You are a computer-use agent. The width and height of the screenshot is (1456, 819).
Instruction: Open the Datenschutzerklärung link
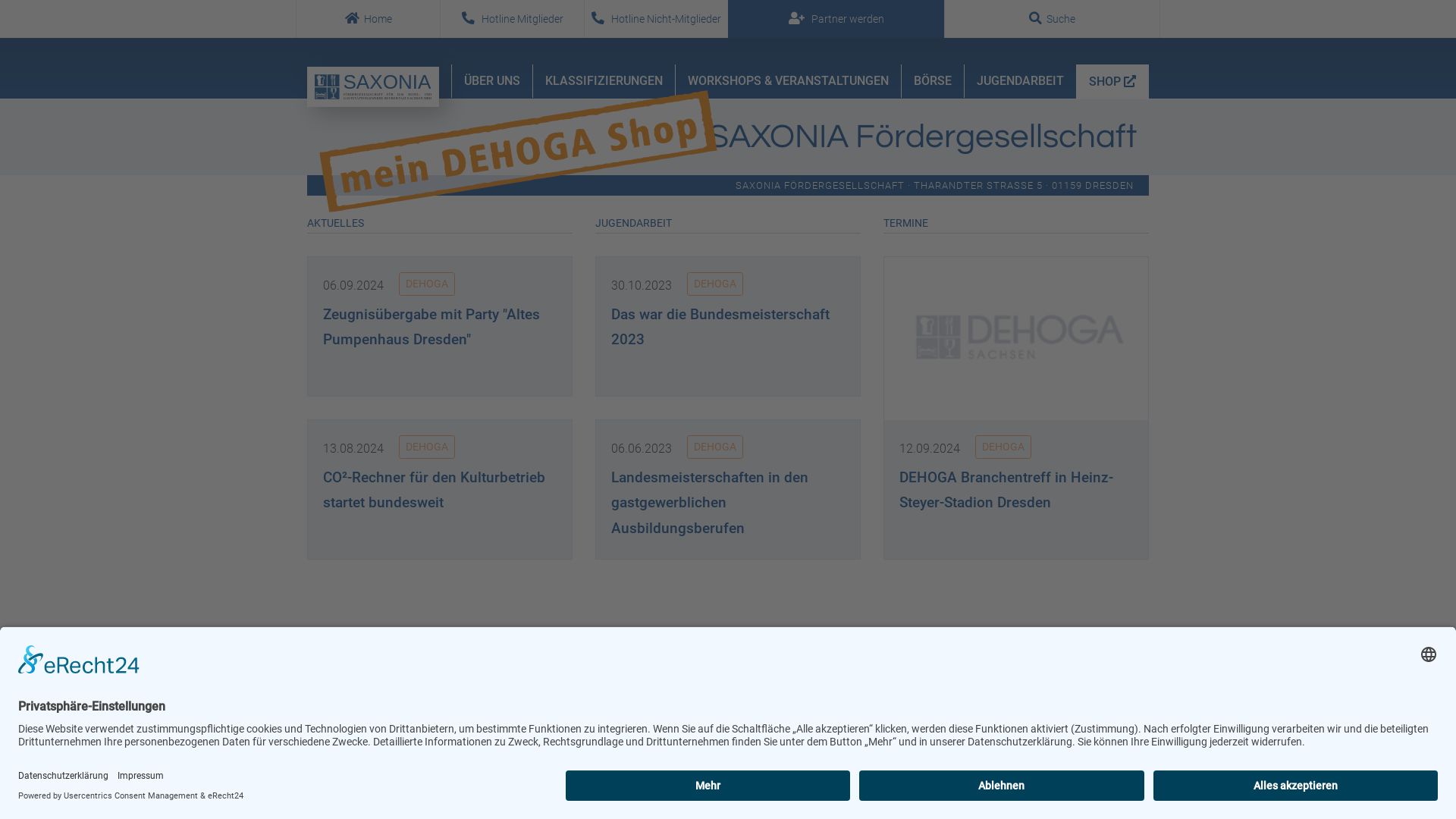pos(63,776)
